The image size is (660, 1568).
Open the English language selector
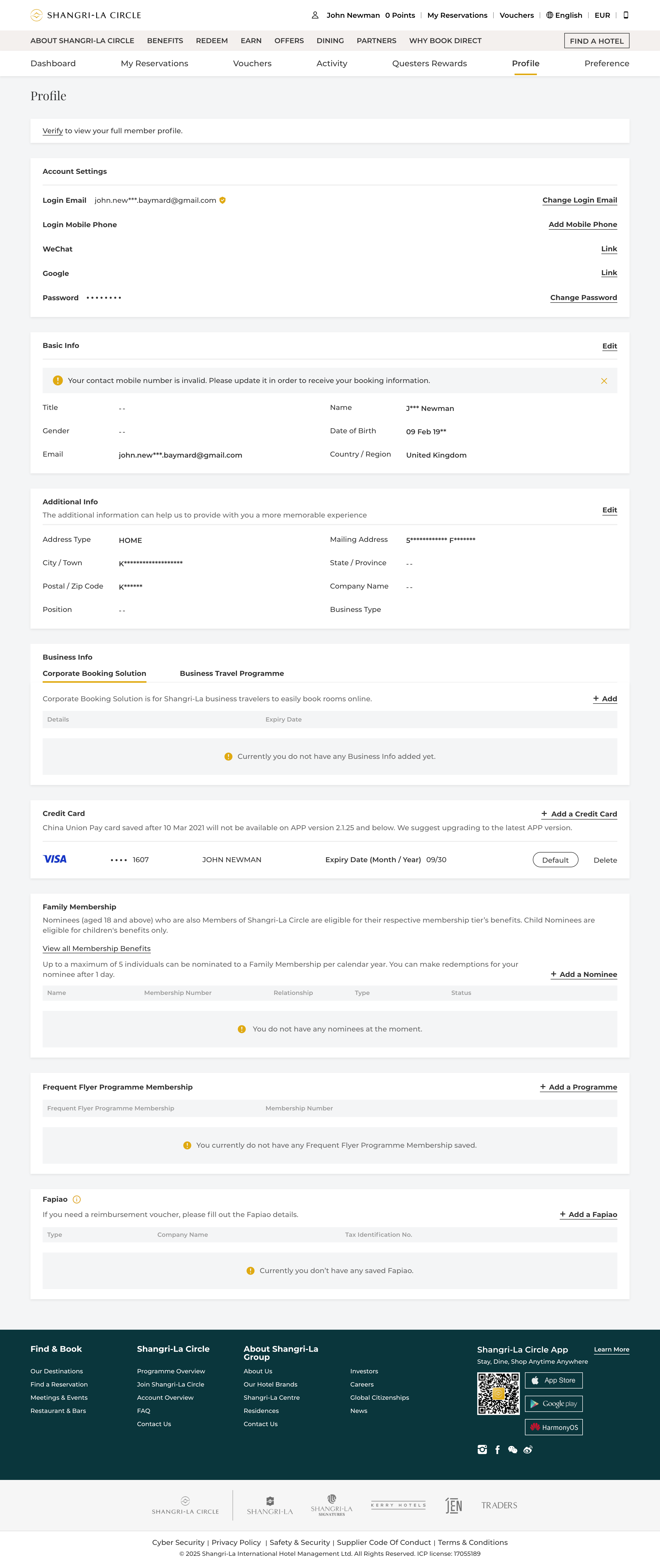pyautogui.click(x=564, y=15)
